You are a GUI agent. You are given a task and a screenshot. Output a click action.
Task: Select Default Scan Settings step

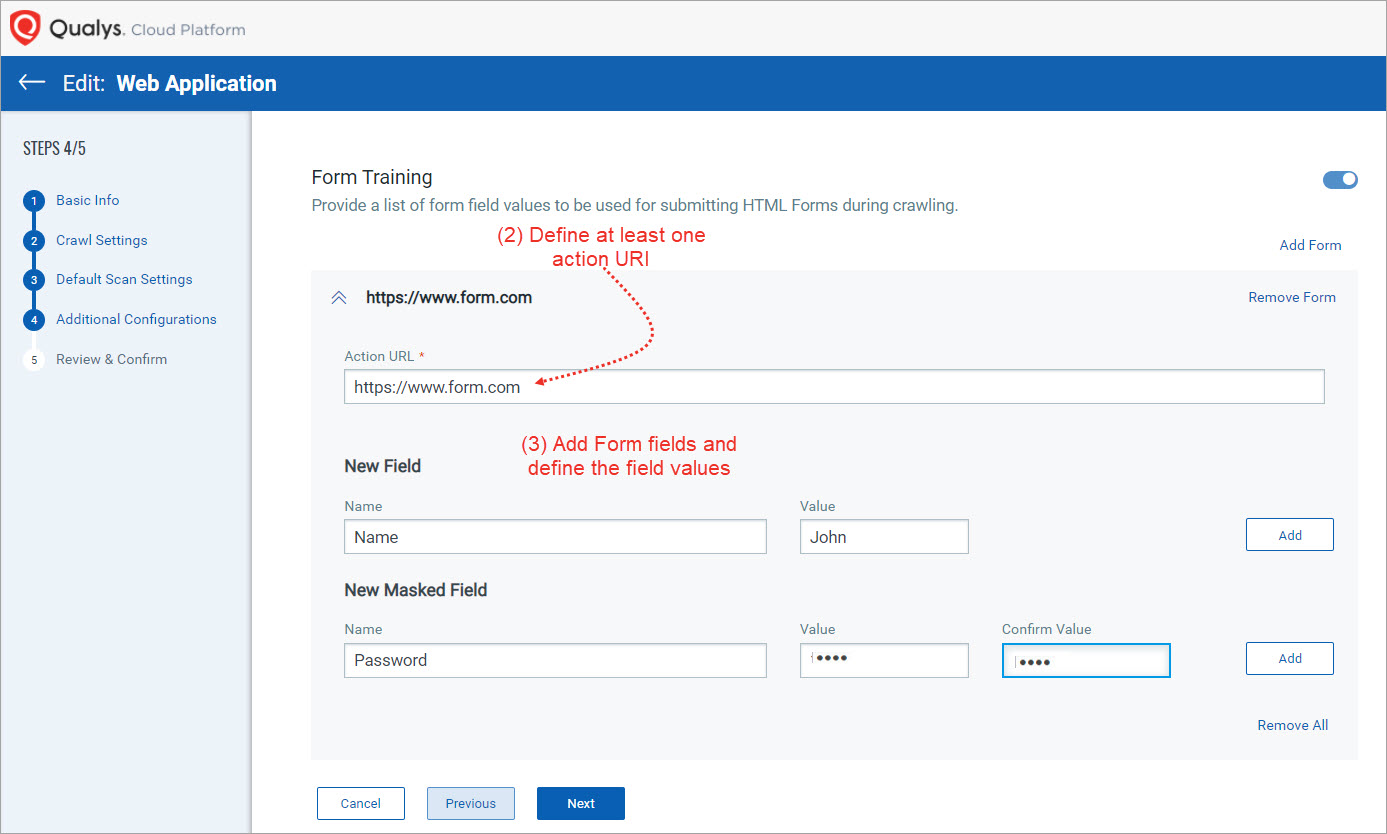[124, 279]
